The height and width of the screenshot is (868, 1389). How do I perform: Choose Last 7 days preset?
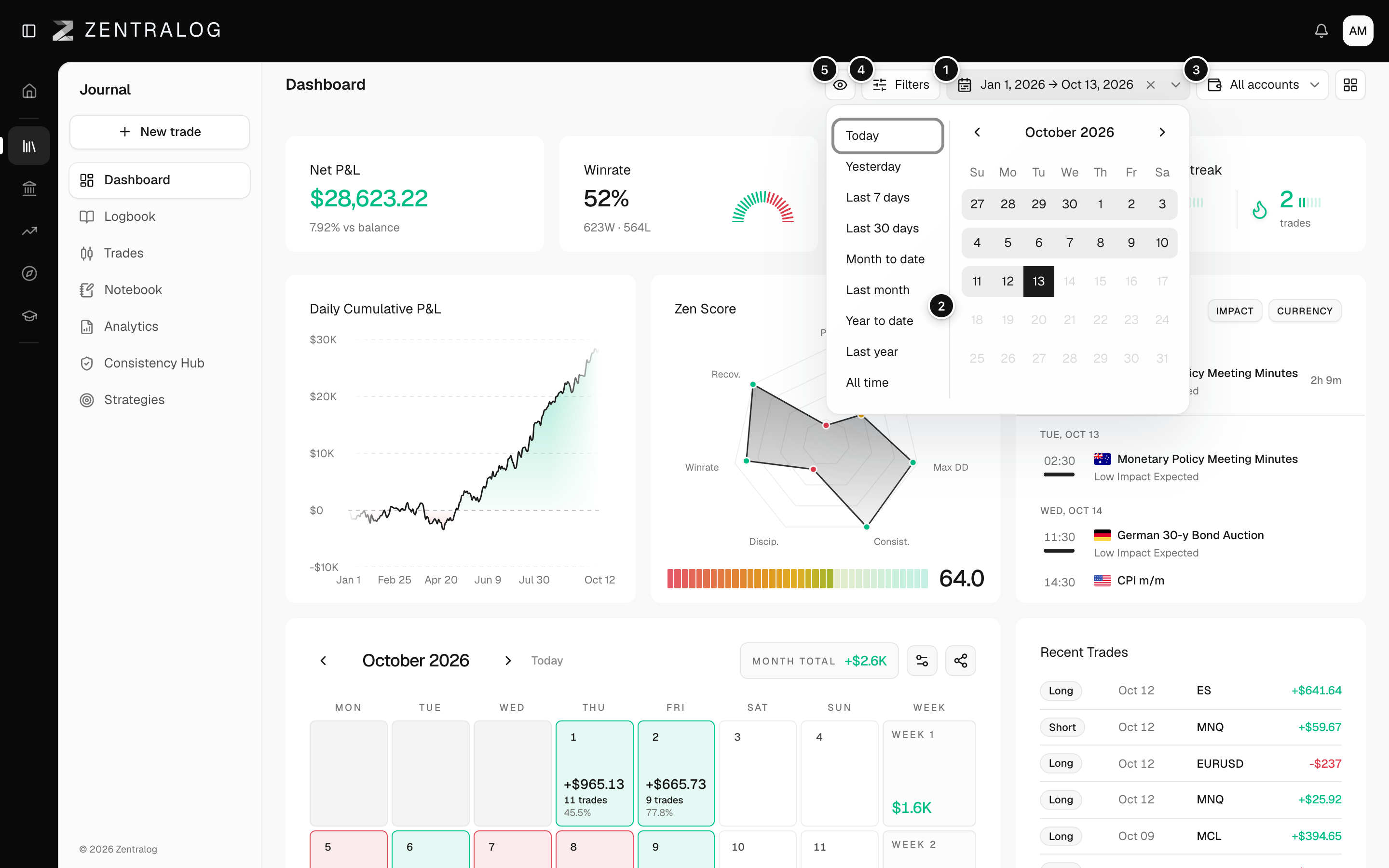(x=887, y=198)
